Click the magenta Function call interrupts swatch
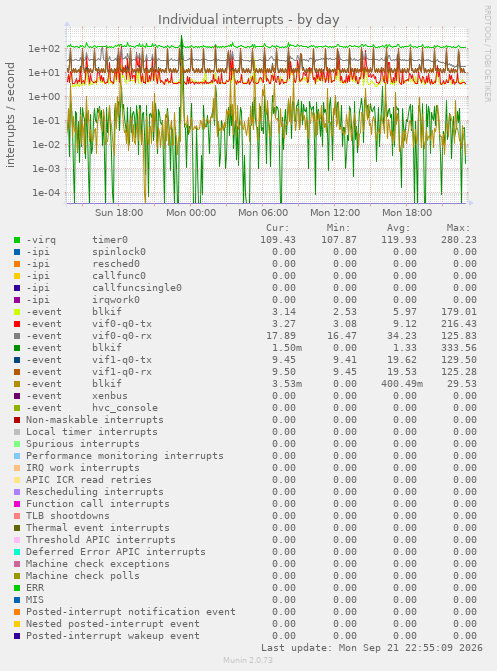Image resolution: width=497 pixels, height=671 pixels. [17, 504]
